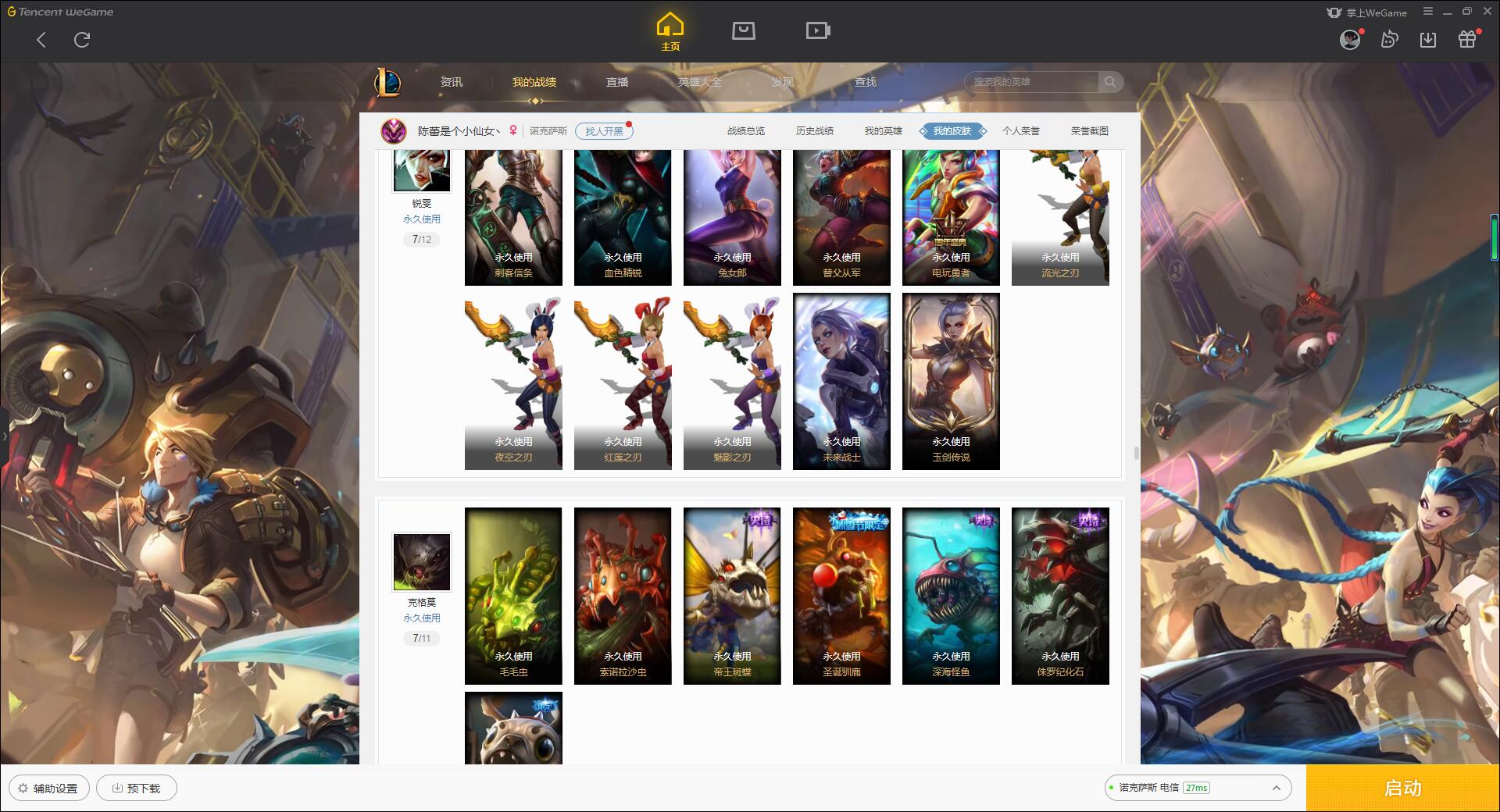
Task: Open the 侏罗纪化石 skin thumbnail
Action: [1060, 597]
